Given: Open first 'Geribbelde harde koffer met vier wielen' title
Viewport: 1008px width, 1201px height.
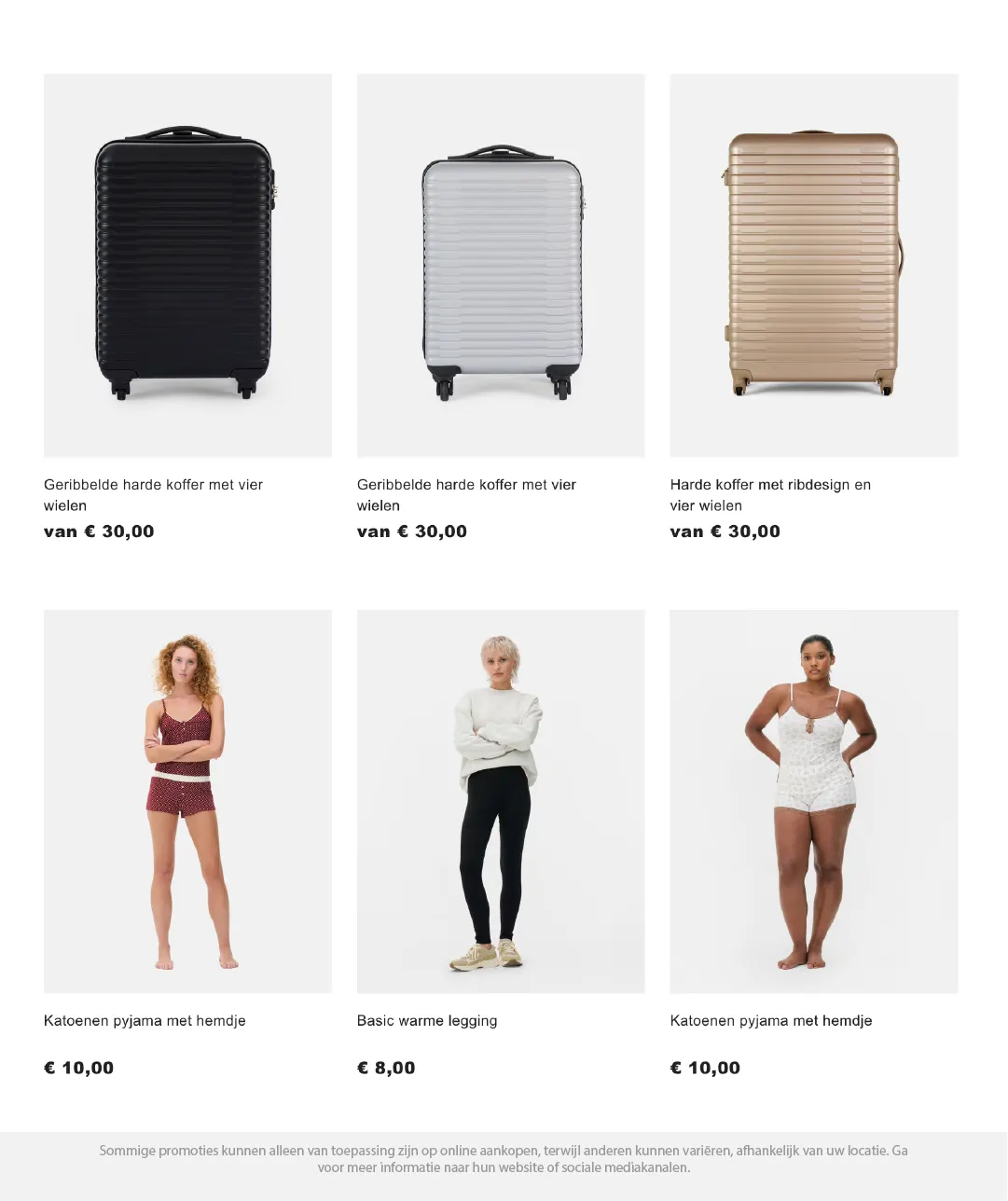Looking at the screenshot, I should [154, 495].
